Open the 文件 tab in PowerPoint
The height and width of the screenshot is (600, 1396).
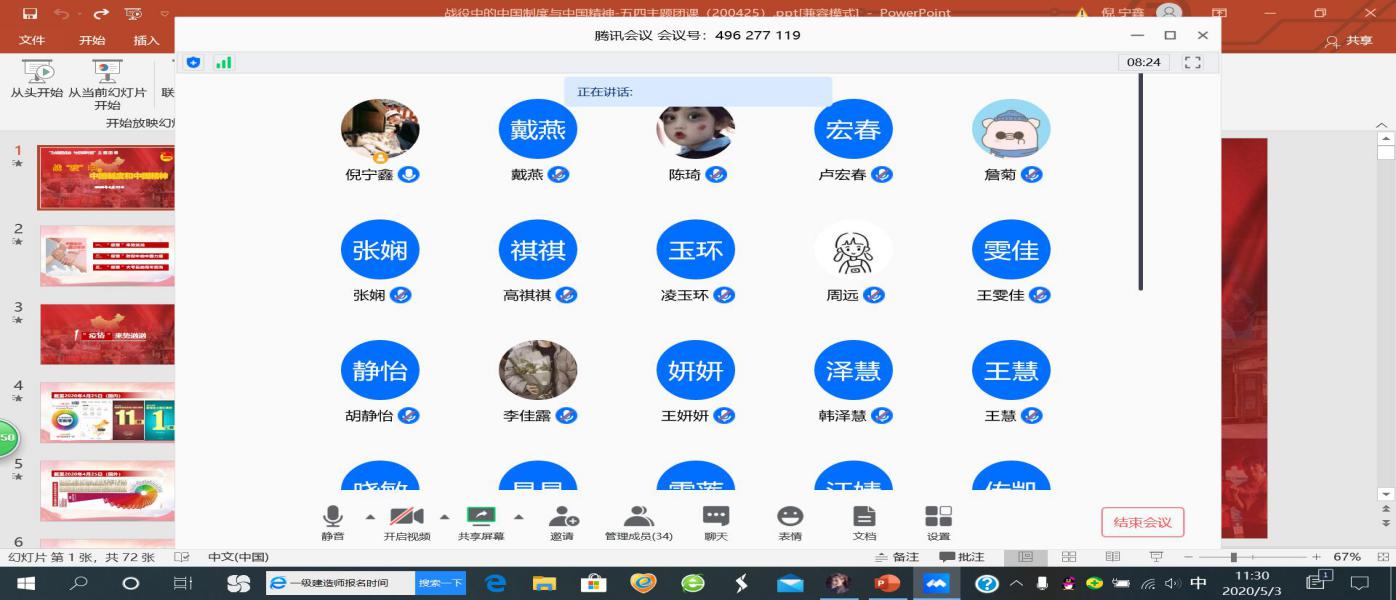click(31, 40)
